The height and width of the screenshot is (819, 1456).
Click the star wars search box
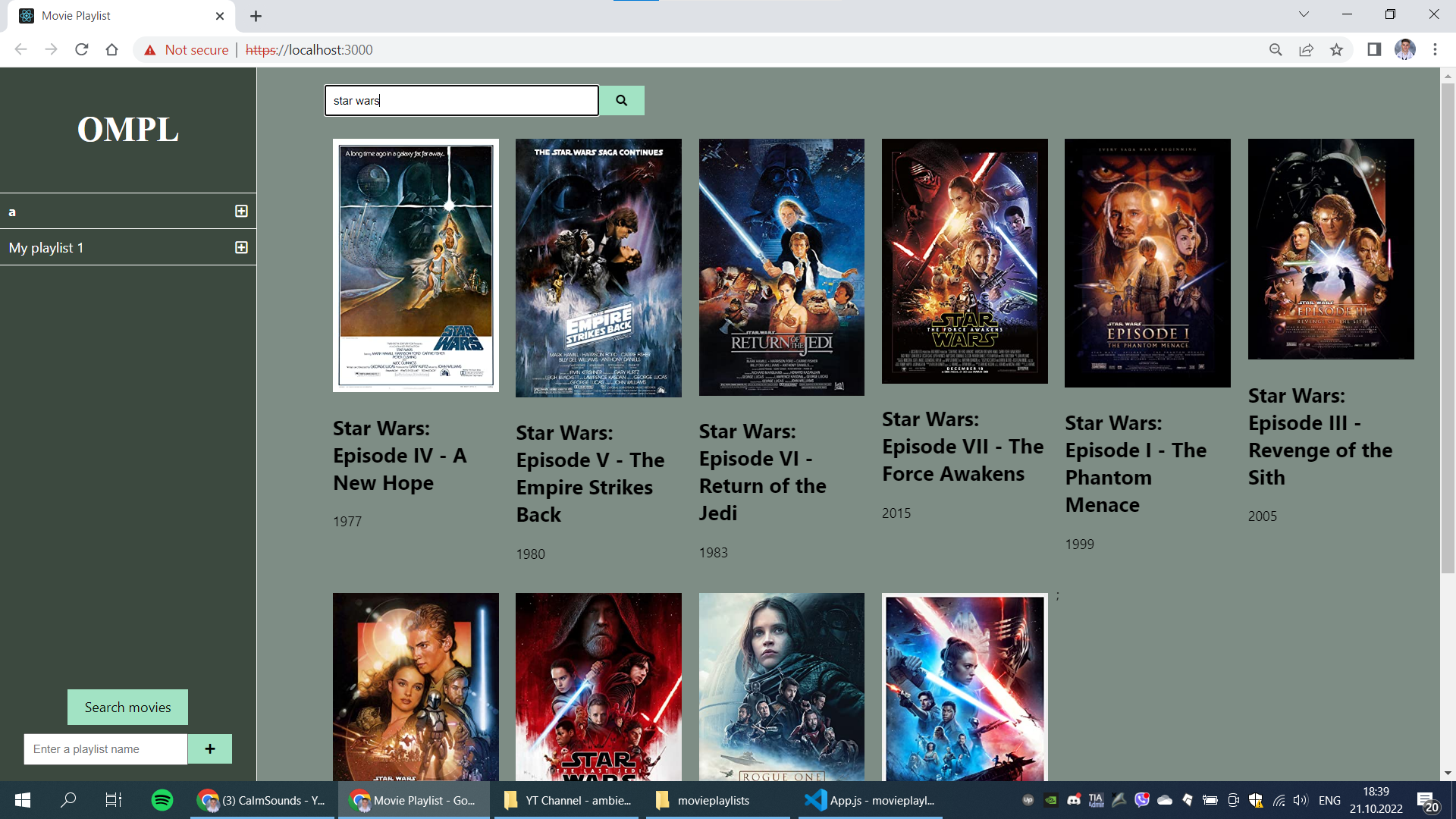(x=461, y=100)
